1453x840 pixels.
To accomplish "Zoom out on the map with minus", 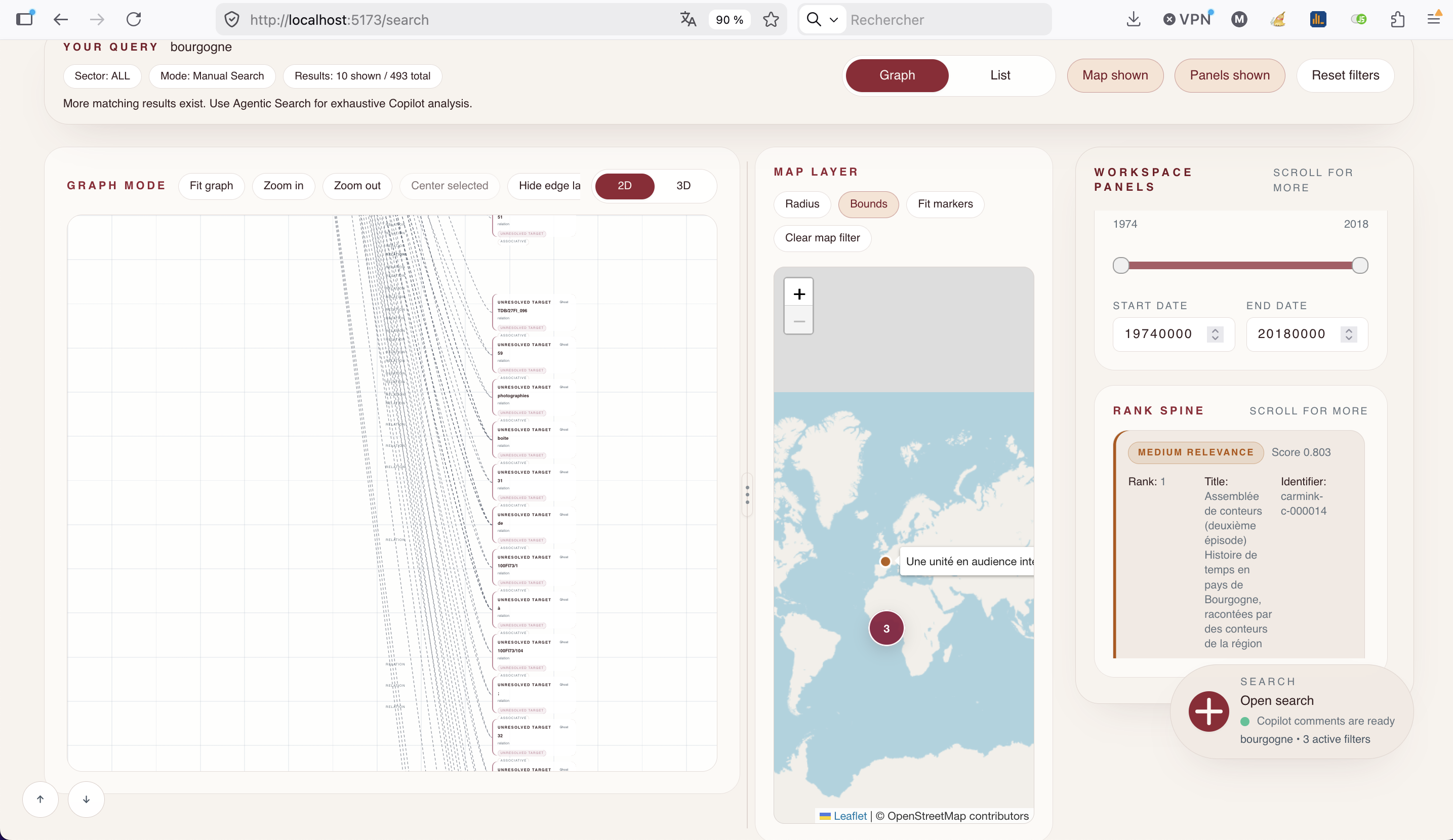I will coord(798,321).
